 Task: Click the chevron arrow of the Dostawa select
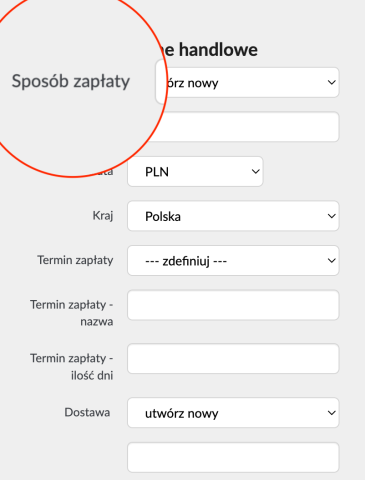[x=331, y=413]
